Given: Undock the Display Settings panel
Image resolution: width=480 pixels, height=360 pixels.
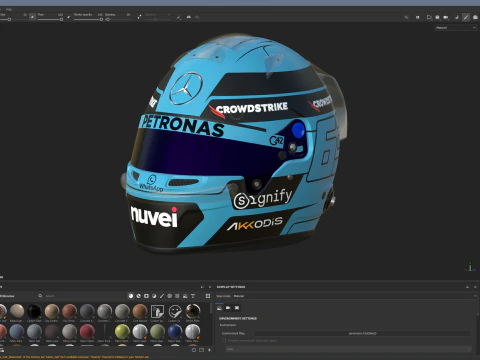Looking at the screenshot, I should tap(468, 287).
